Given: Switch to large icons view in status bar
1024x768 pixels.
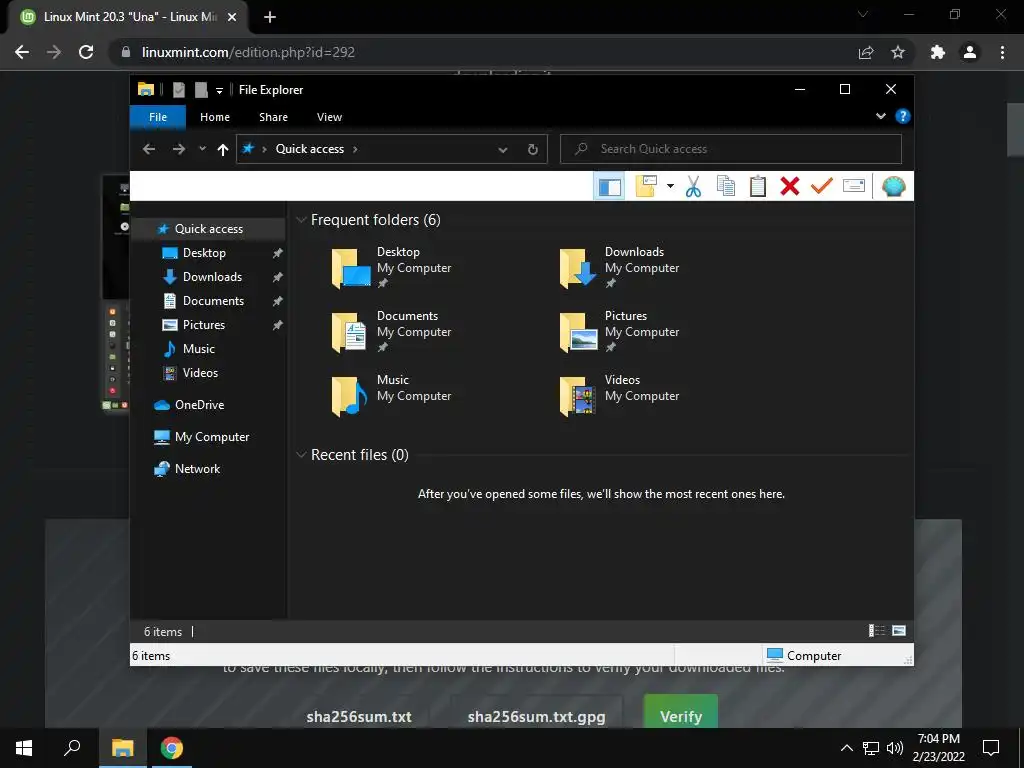Looking at the screenshot, I should pyautogui.click(x=899, y=631).
